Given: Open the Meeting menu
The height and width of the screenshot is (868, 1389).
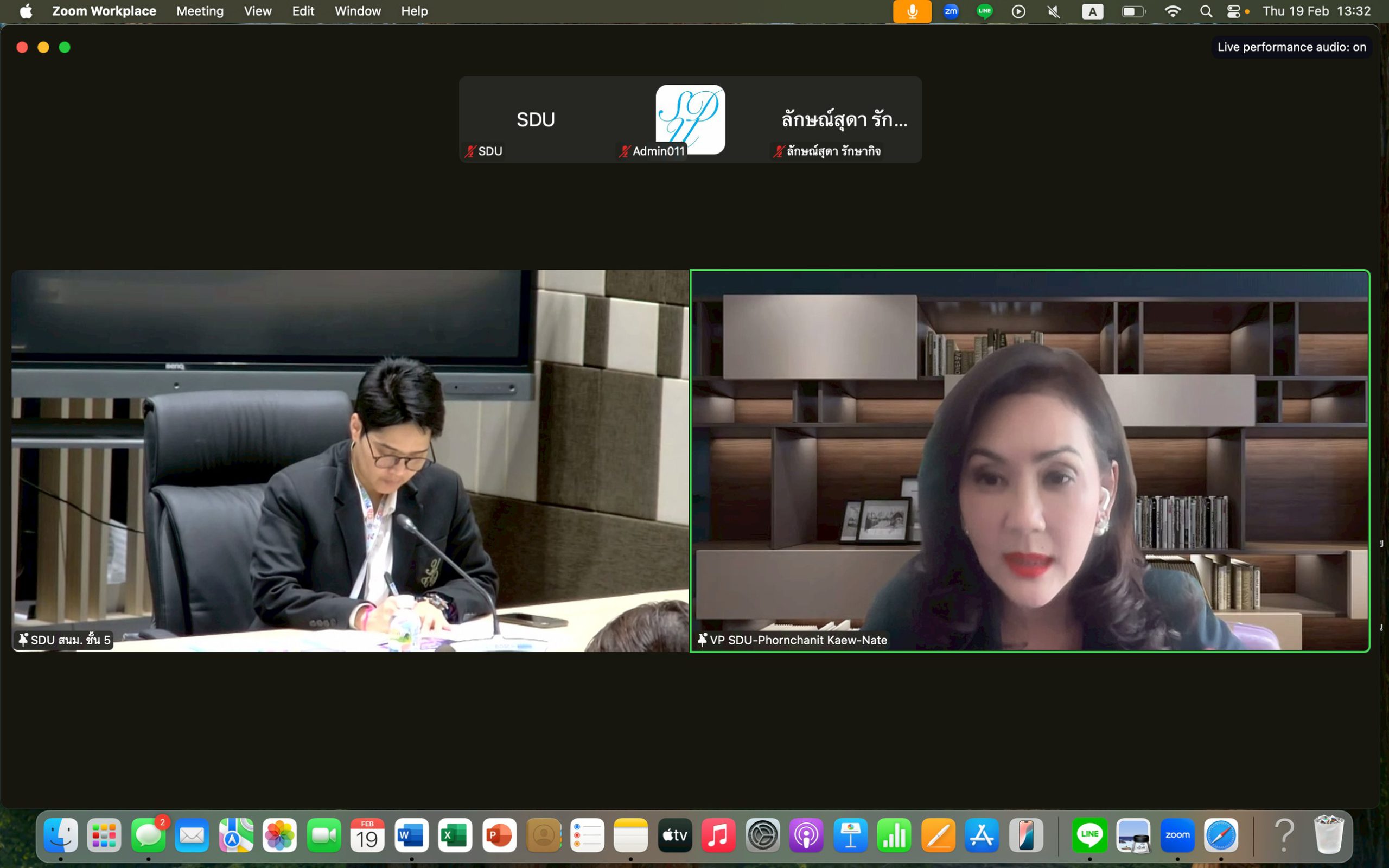Looking at the screenshot, I should pos(200,11).
